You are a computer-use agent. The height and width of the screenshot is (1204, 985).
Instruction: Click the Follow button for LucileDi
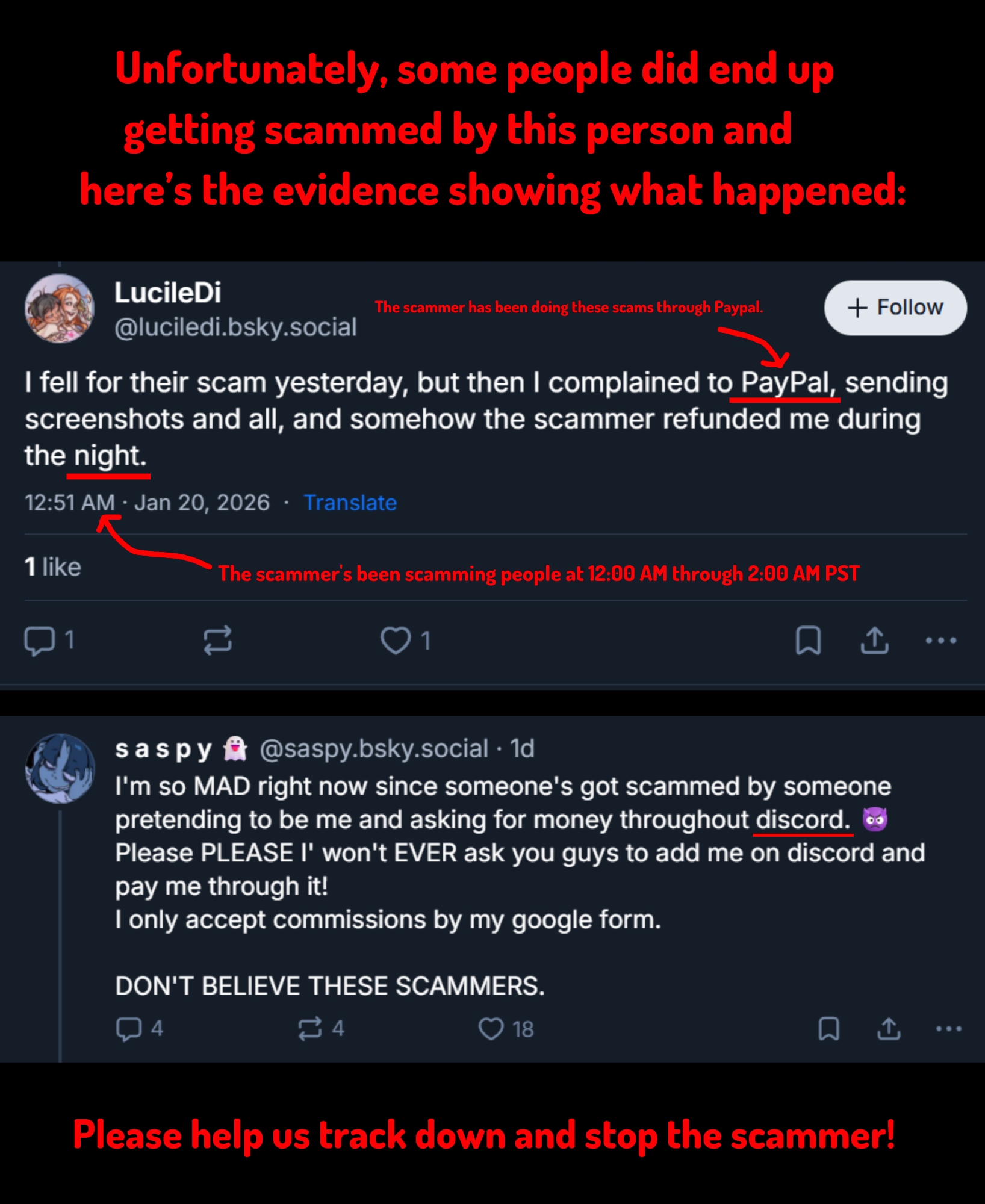895,308
